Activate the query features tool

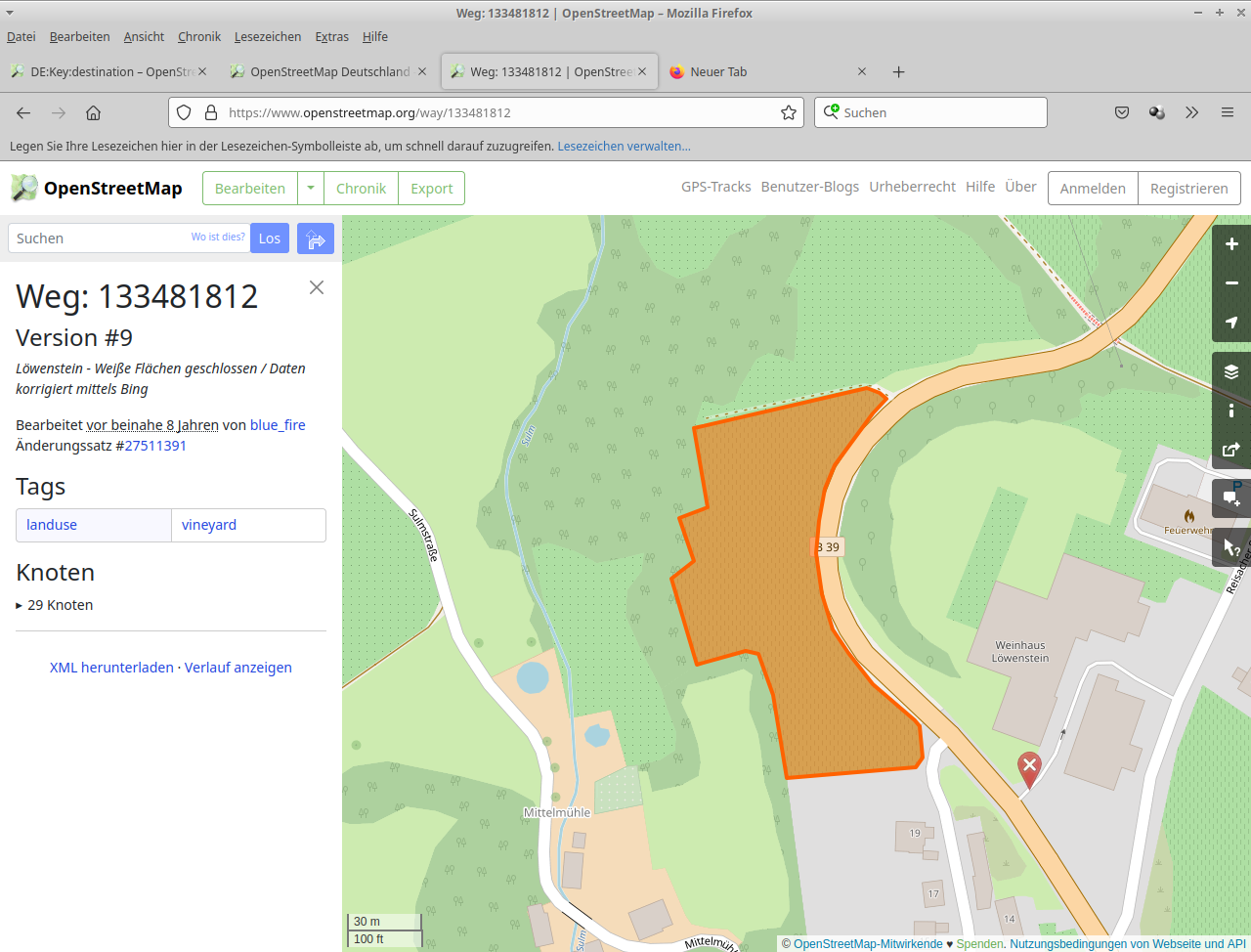click(1231, 547)
